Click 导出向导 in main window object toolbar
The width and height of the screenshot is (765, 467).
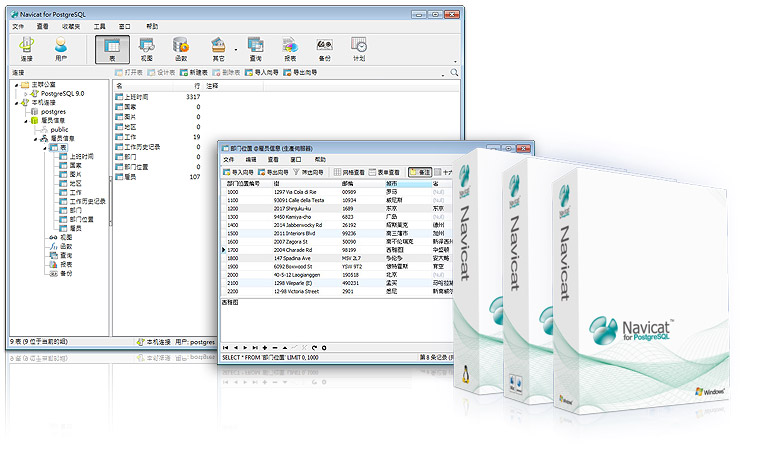(301, 72)
